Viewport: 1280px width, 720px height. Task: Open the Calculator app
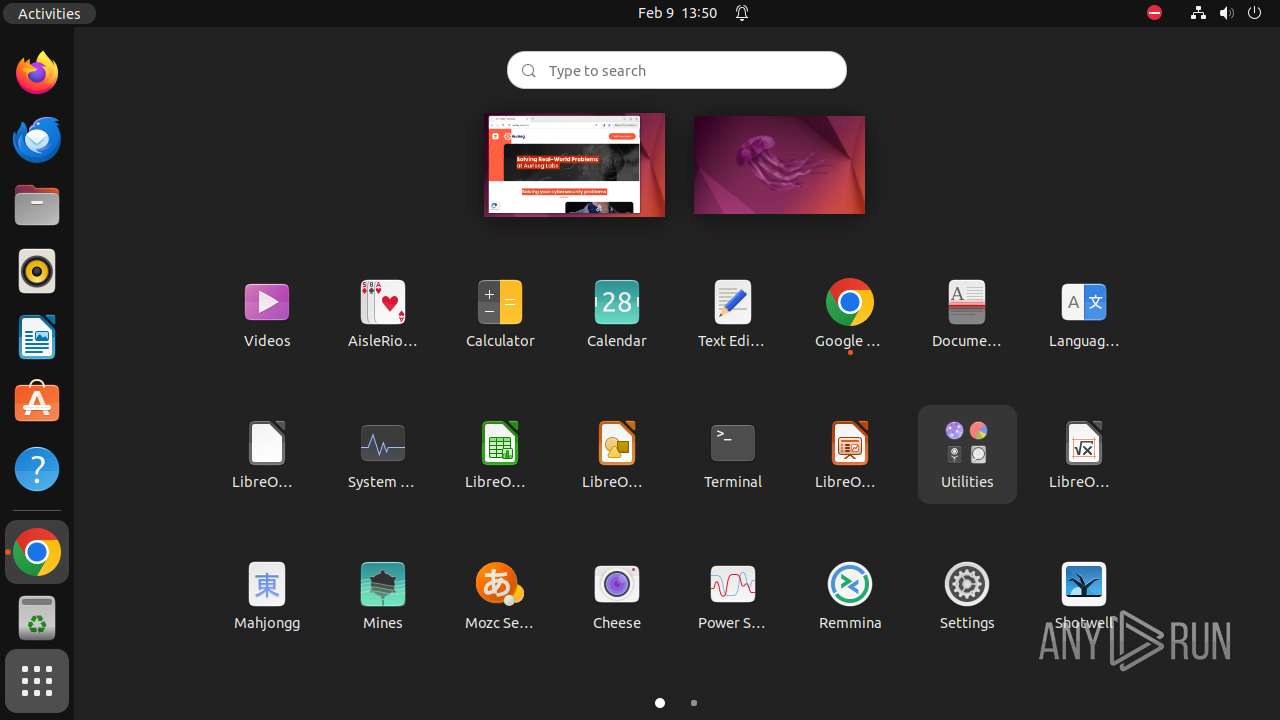(500, 314)
